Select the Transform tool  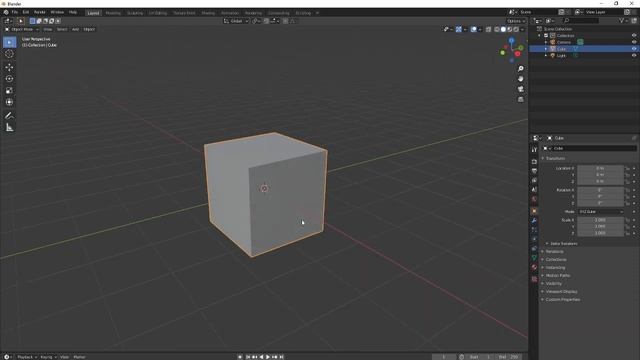[x=9, y=102]
